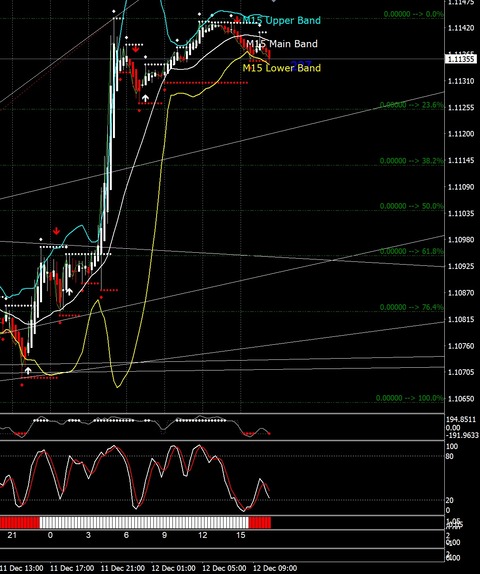Click price axis value 1.11200
The width and height of the screenshot is (480, 574).
[461, 134]
